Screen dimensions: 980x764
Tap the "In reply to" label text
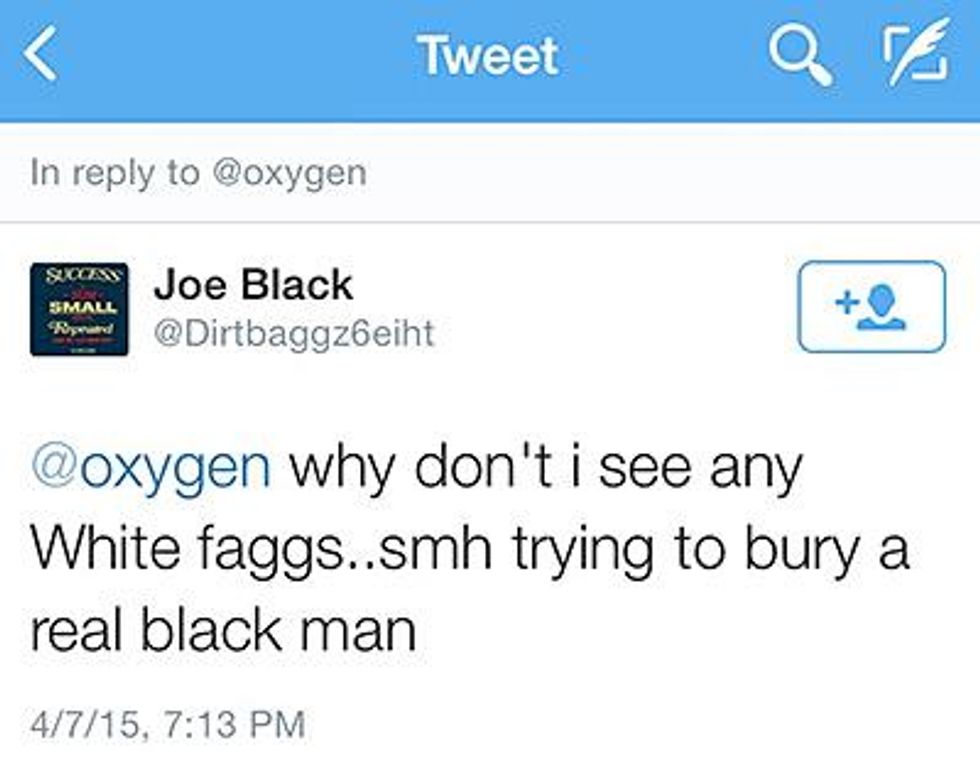pyautogui.click(x=115, y=173)
